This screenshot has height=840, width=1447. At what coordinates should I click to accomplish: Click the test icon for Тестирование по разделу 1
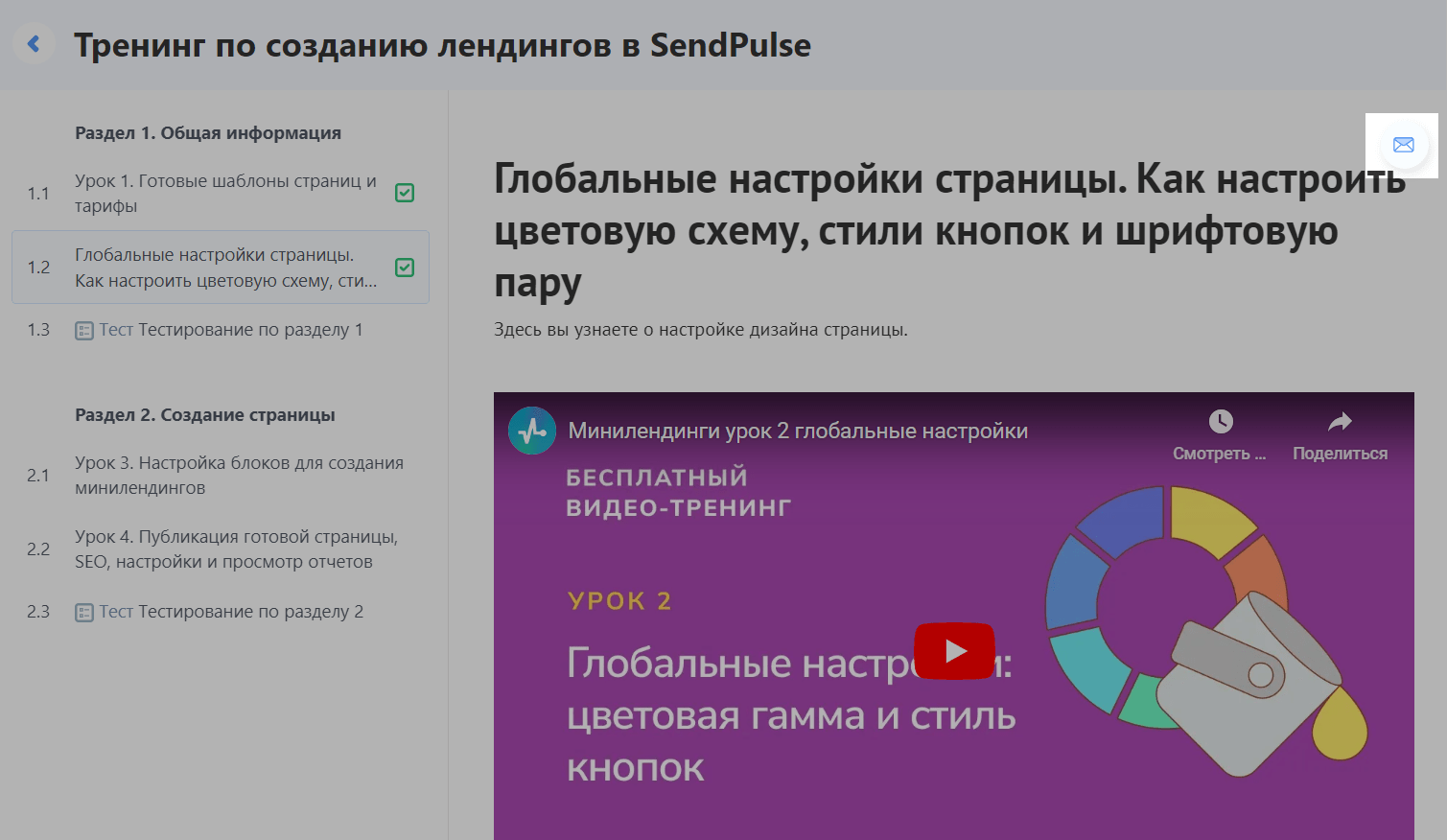(84, 331)
